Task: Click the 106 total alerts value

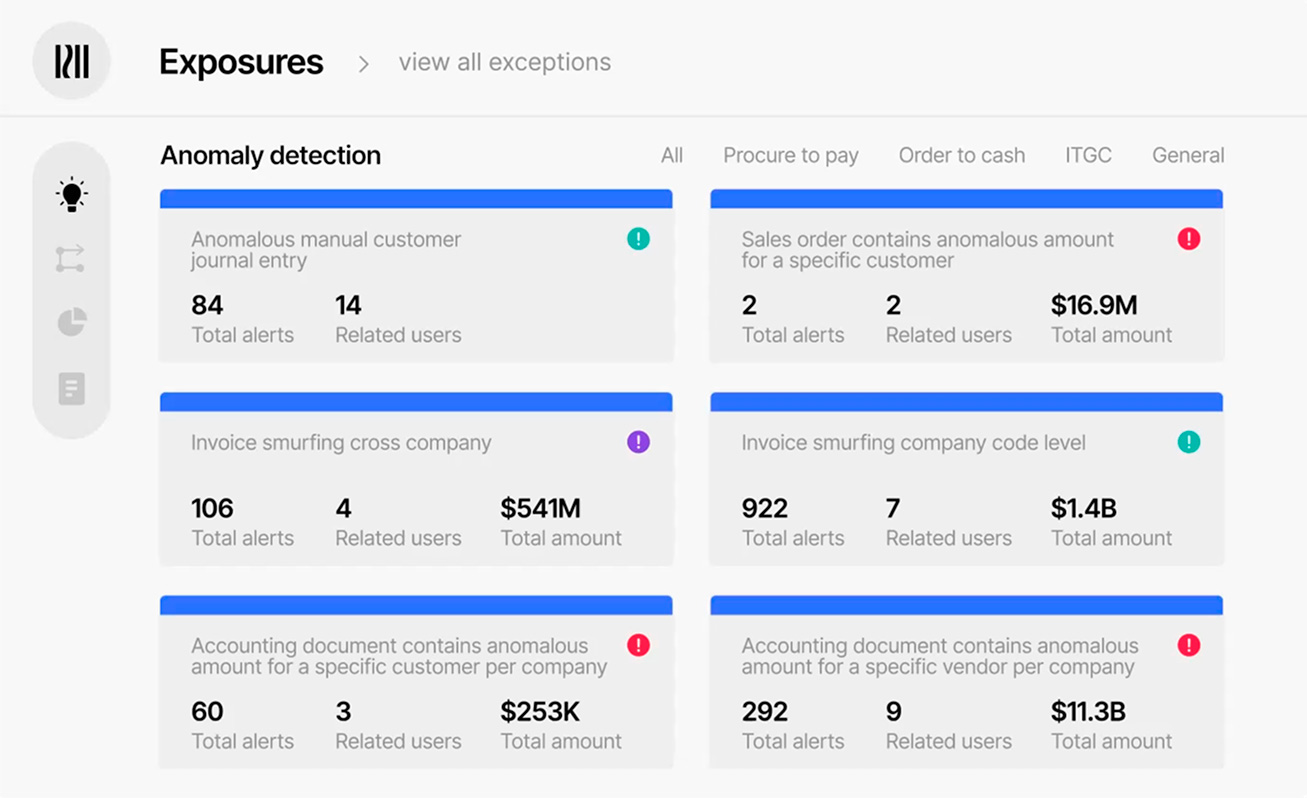Action: (212, 508)
